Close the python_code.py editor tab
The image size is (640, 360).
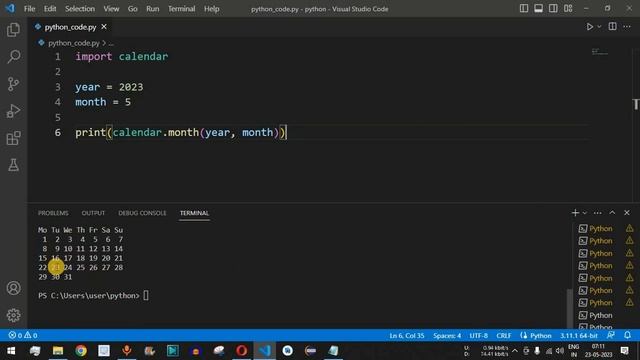coord(104,27)
